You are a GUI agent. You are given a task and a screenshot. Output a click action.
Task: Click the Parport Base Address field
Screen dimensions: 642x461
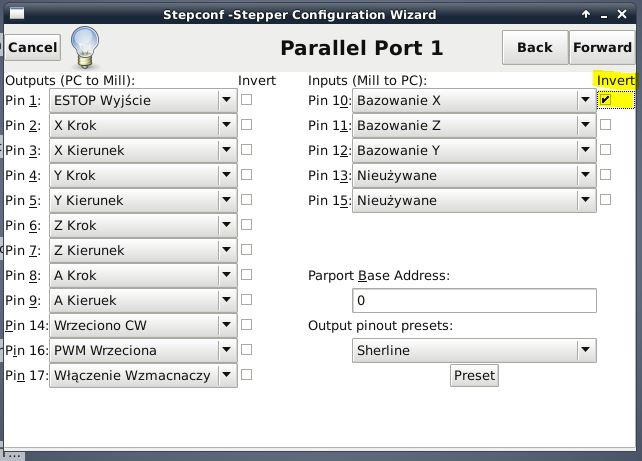[474, 301]
